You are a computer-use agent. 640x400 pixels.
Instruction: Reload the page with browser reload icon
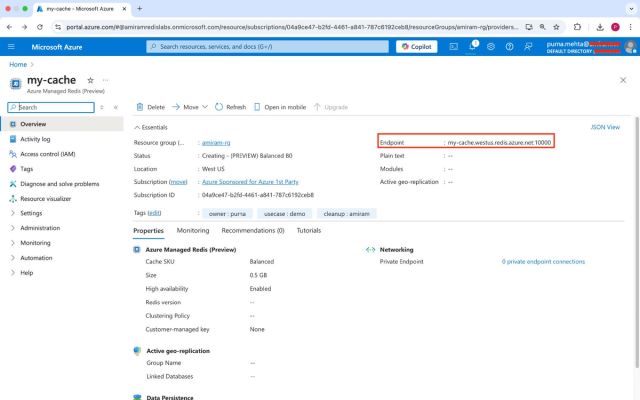pos(40,27)
